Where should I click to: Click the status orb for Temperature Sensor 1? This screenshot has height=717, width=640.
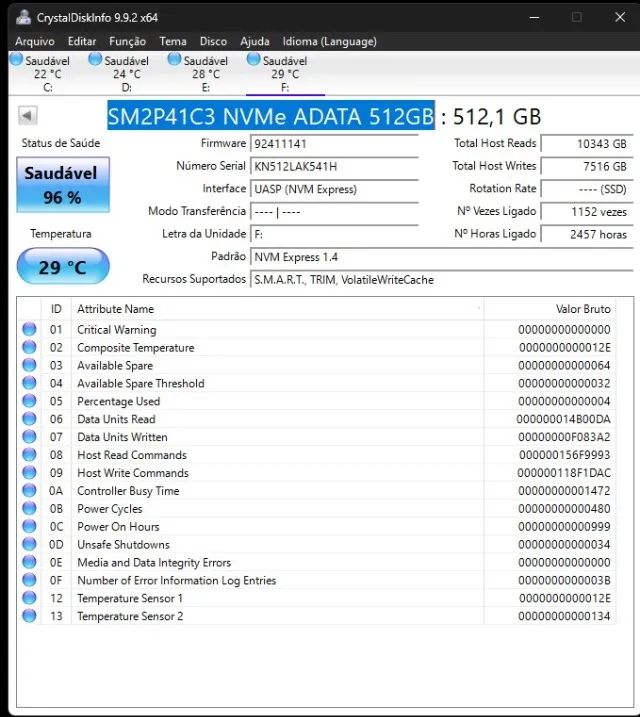29,598
